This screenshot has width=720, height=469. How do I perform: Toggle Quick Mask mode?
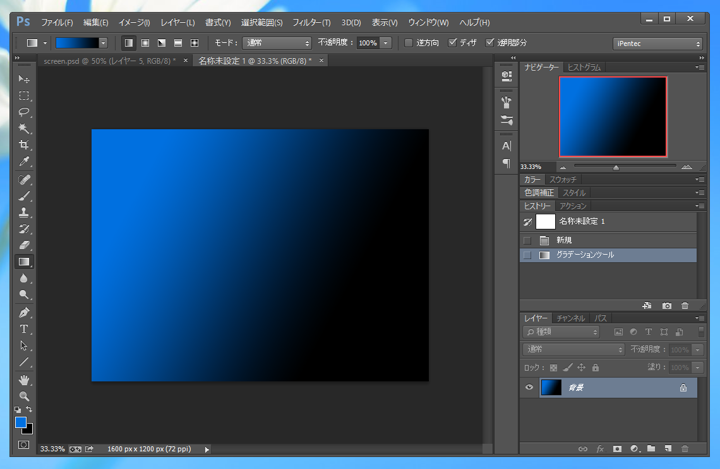click(23, 445)
